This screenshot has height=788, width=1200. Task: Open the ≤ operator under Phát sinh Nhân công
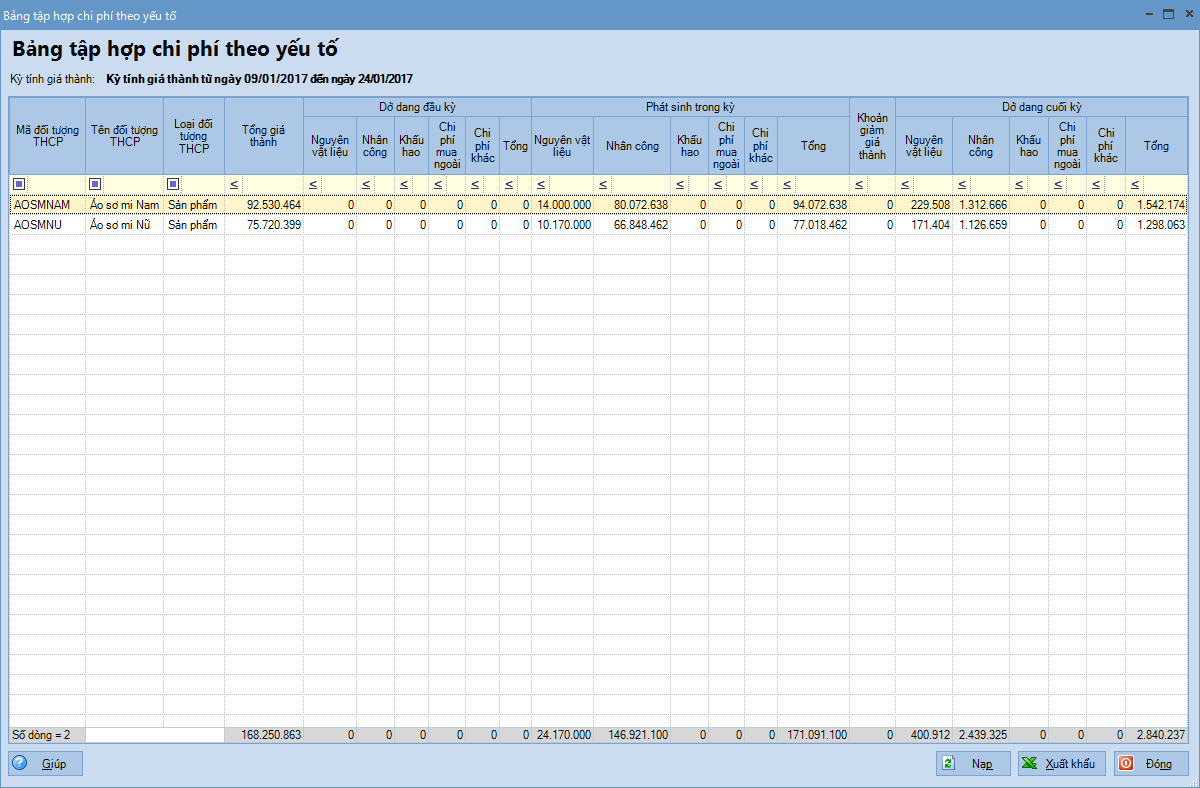(602, 184)
